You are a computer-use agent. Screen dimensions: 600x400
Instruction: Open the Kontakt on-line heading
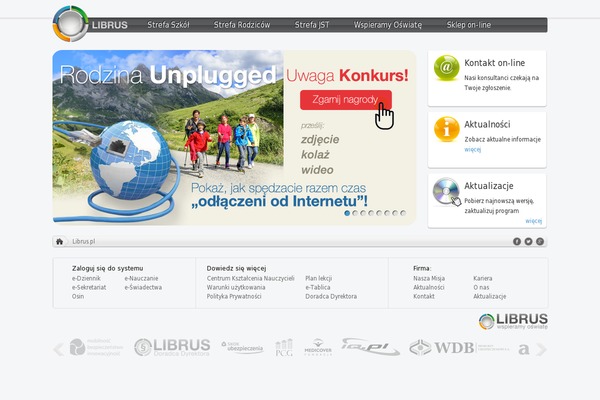494,63
